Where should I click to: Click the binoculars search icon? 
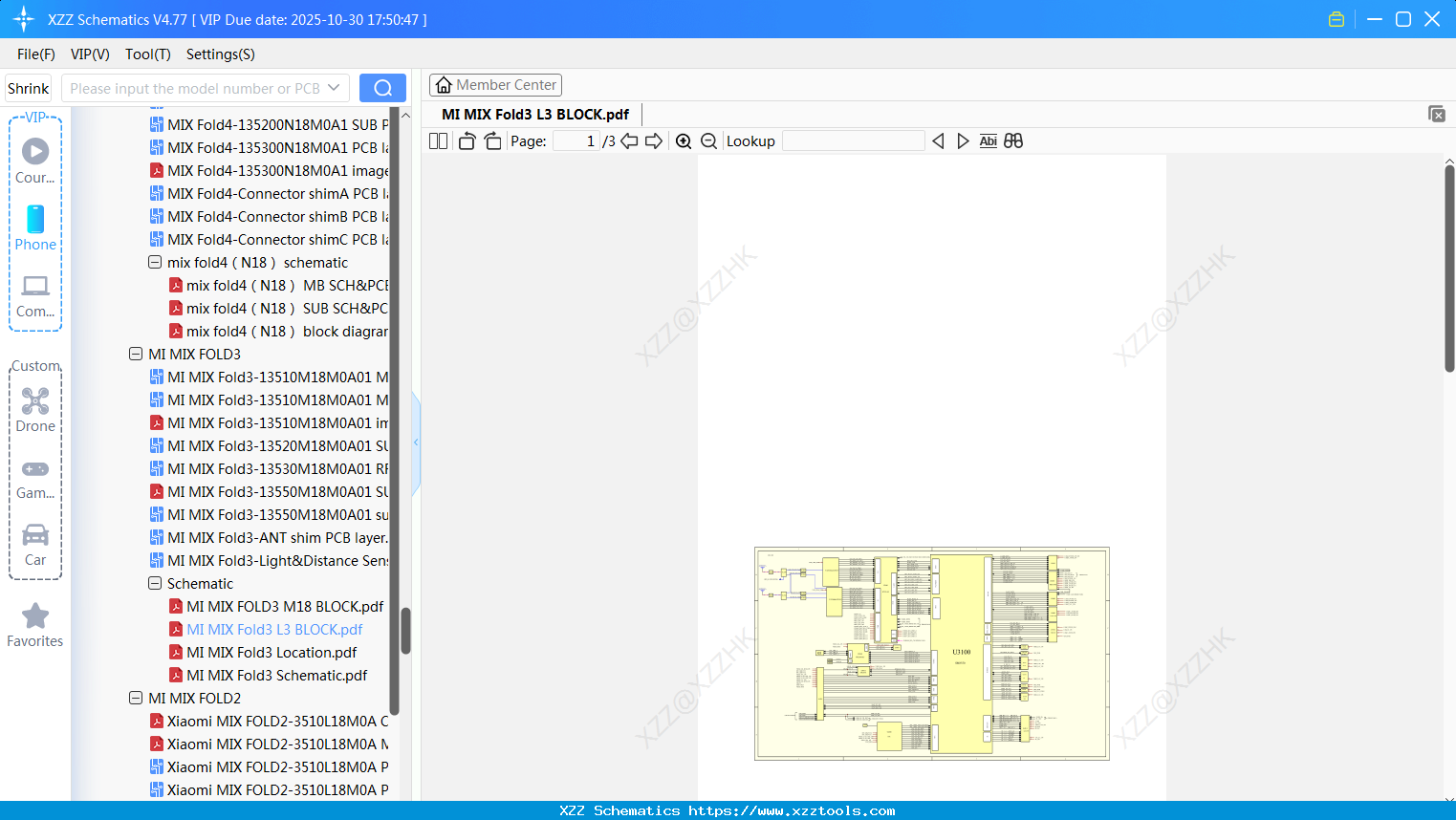1013,140
